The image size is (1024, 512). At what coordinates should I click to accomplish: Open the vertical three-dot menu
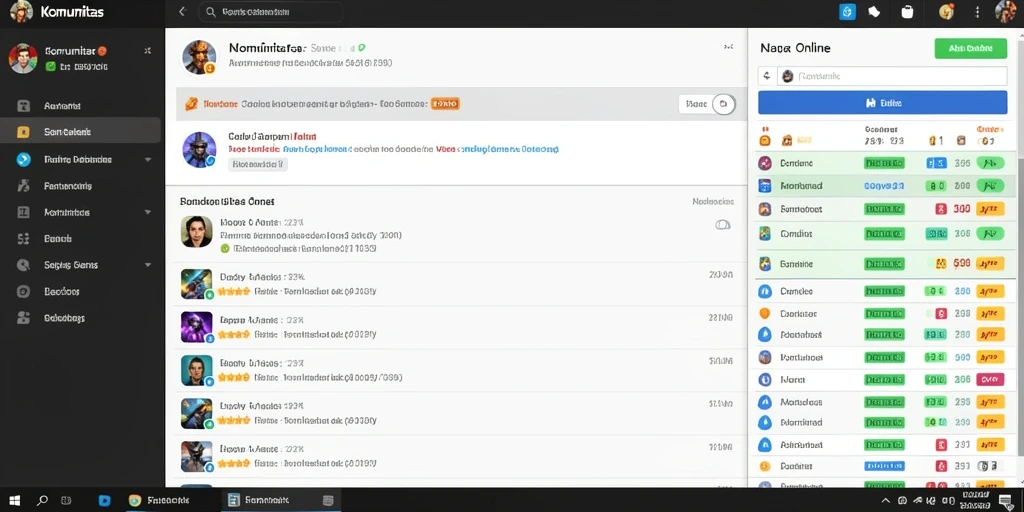pyautogui.click(x=977, y=12)
